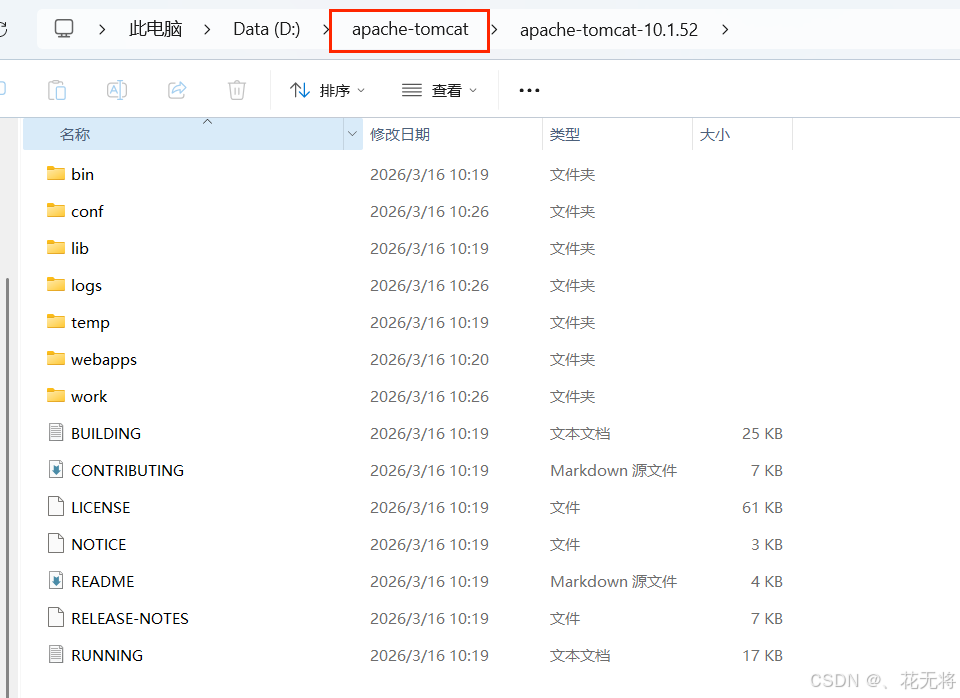The height and width of the screenshot is (698, 960).
Task: Click Markdown 源文件 type in README row
Action: [613, 581]
